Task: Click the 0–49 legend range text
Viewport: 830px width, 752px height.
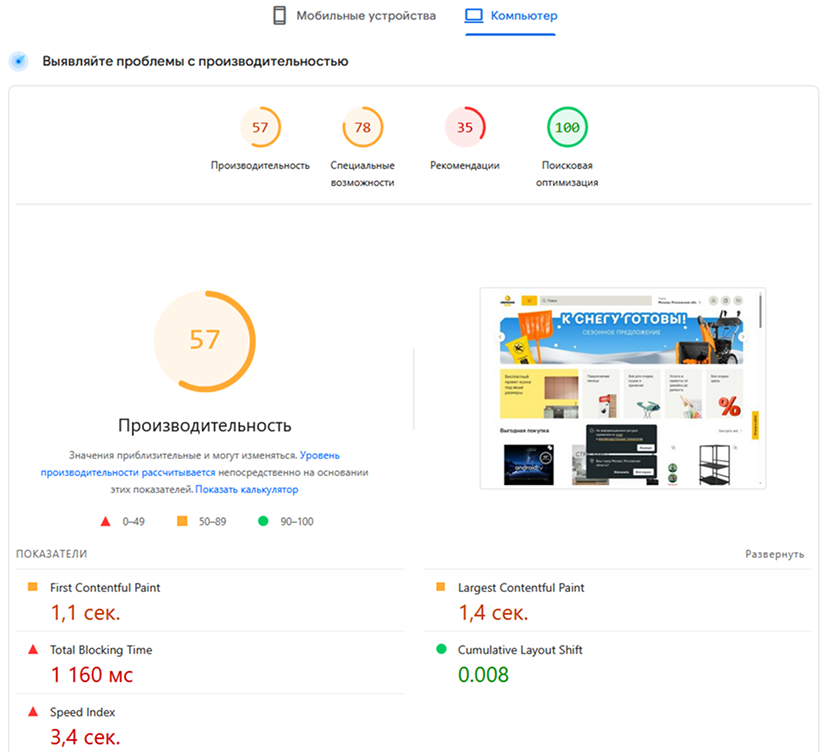Action: 133,522
